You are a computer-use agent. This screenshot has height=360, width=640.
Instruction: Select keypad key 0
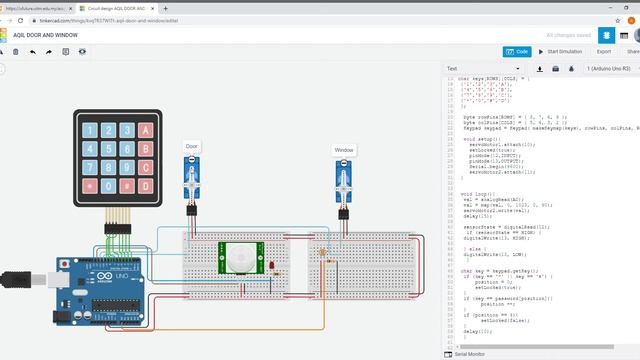coord(109,186)
